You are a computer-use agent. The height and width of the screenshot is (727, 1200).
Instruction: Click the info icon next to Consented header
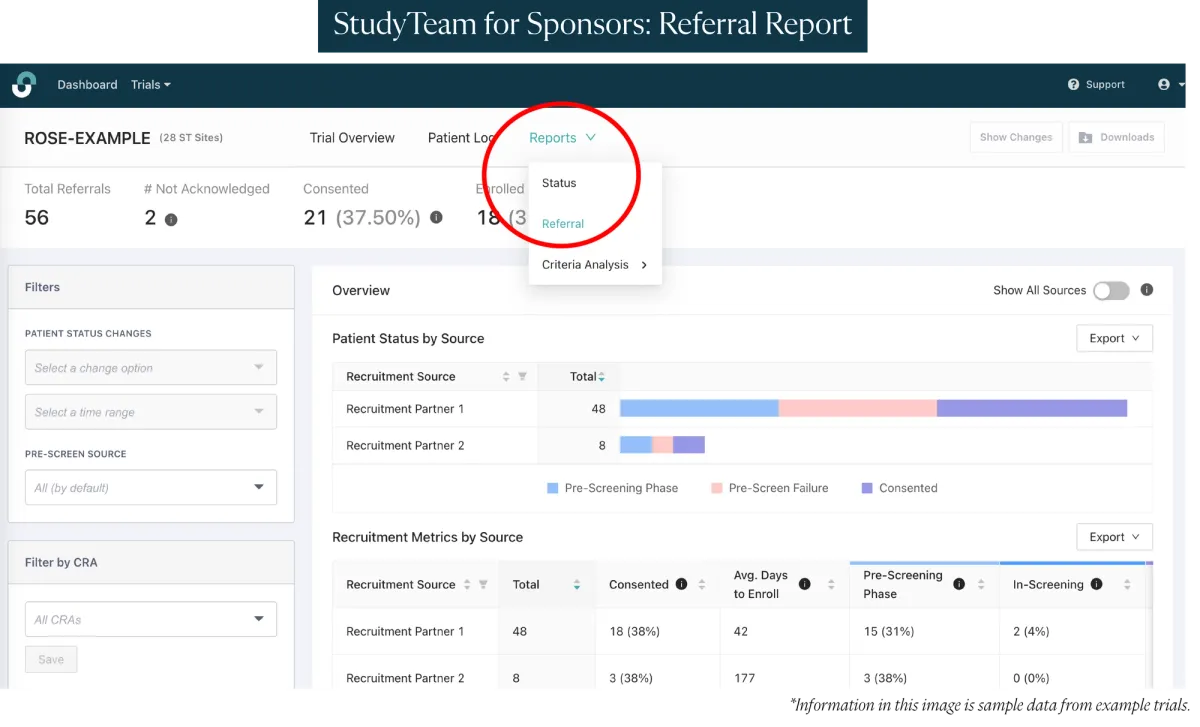[x=679, y=584]
